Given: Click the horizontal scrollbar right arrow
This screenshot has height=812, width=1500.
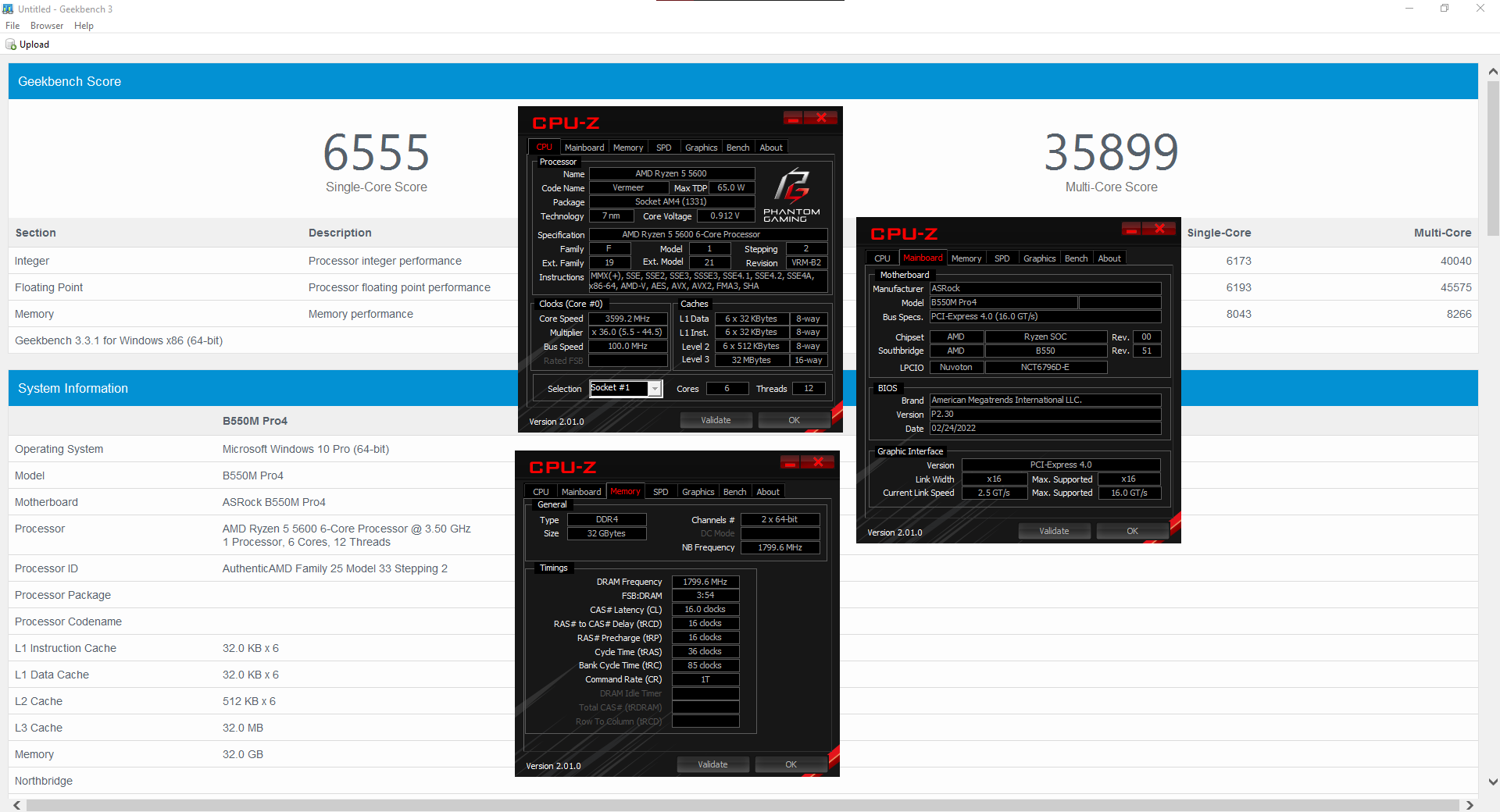Looking at the screenshot, I should (1470, 805).
